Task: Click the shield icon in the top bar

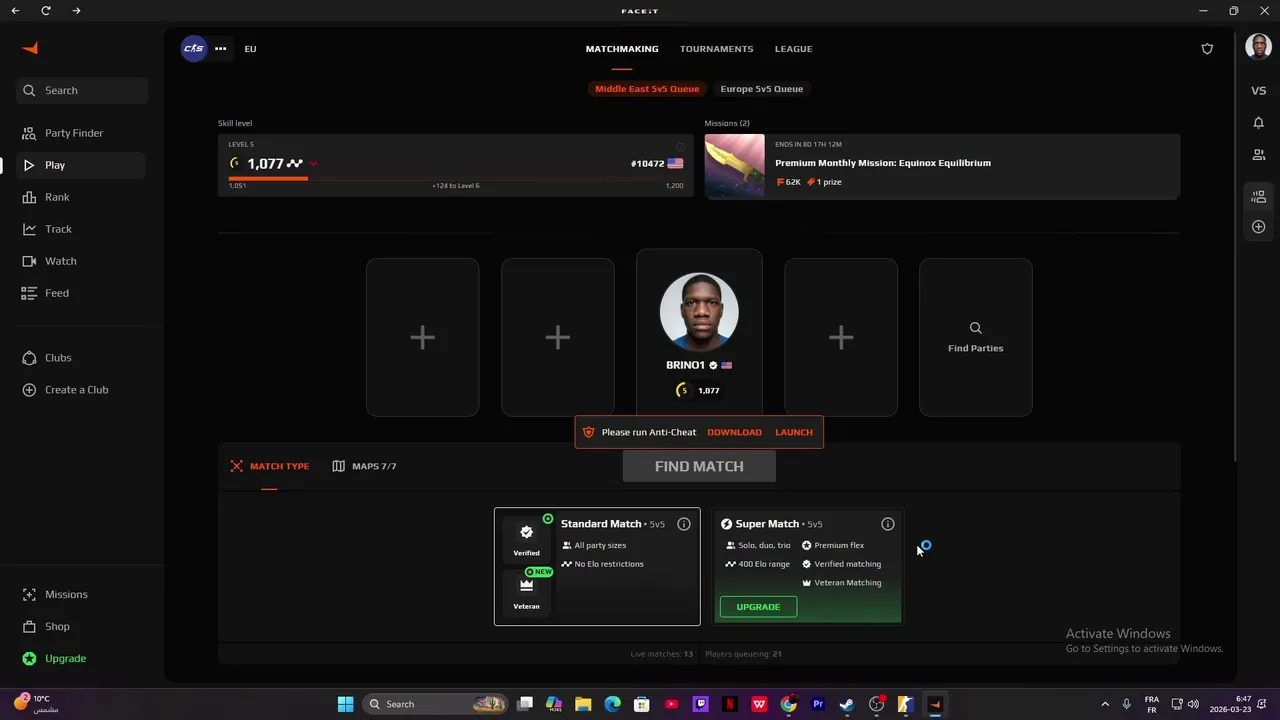Action: pyautogui.click(x=1207, y=48)
